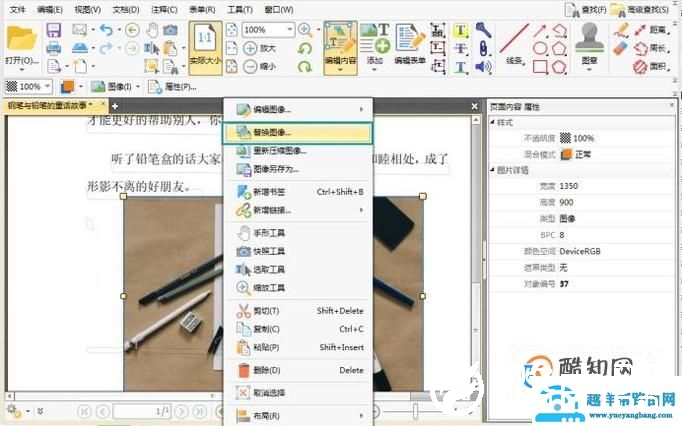Collapse the 图片详情 section in properties panel
The height and width of the screenshot is (426, 682).
click(492, 170)
